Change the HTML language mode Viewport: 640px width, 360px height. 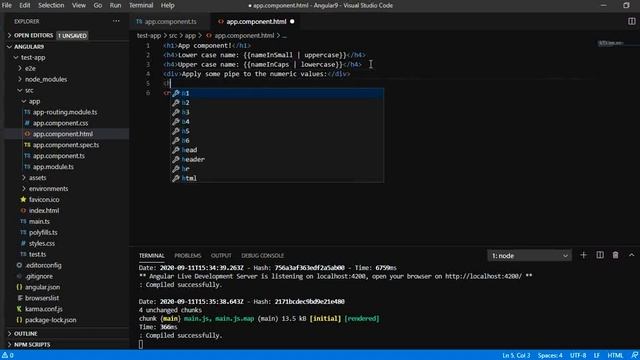pyautogui.click(x=615, y=356)
